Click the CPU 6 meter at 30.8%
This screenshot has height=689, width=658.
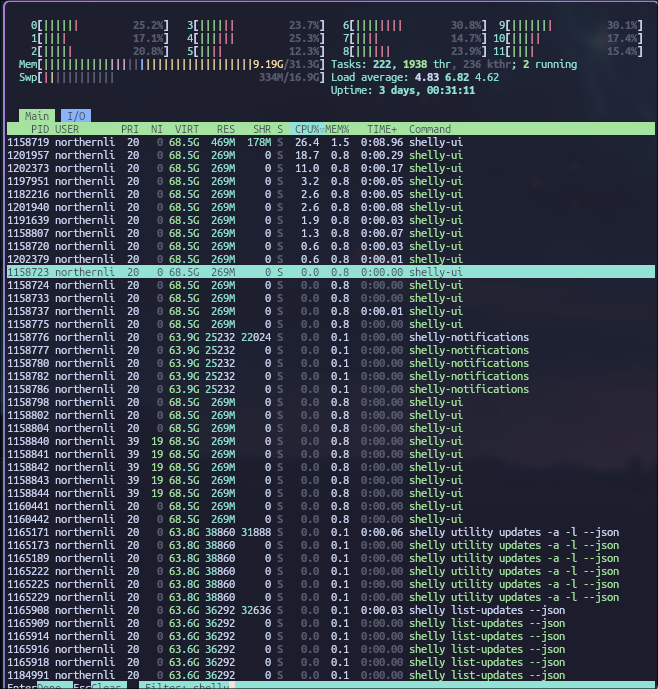pyautogui.click(x=414, y=25)
